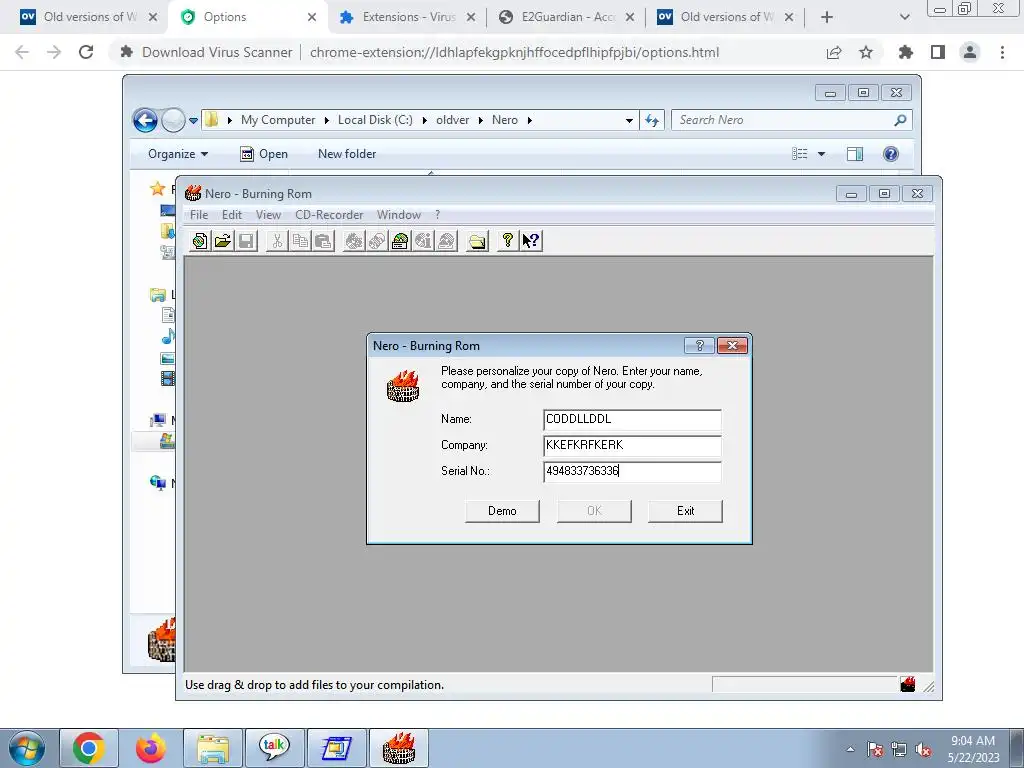Click the Nero taskbar icon
The image size is (1024, 768).
pos(399,748)
